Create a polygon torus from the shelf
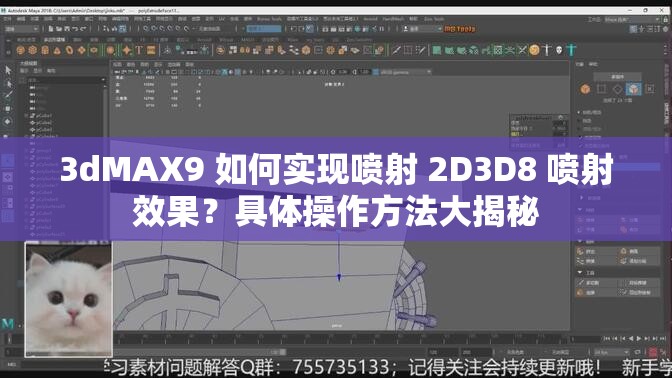Image resolution: width=672 pixels, height=378 pixels. [x=69, y=50]
